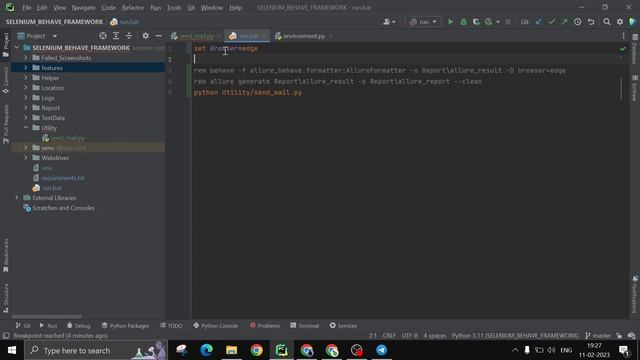Open the File menu

pos(27,8)
